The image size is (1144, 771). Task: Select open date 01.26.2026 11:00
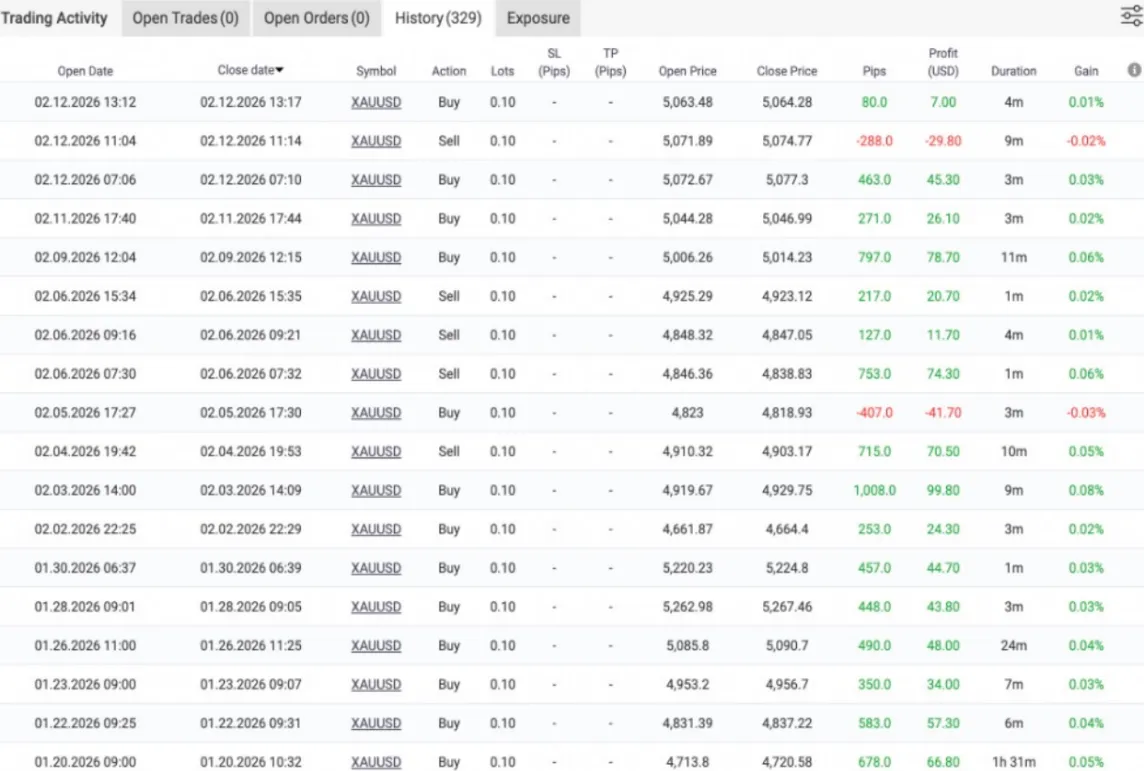pyautogui.click(x=85, y=646)
